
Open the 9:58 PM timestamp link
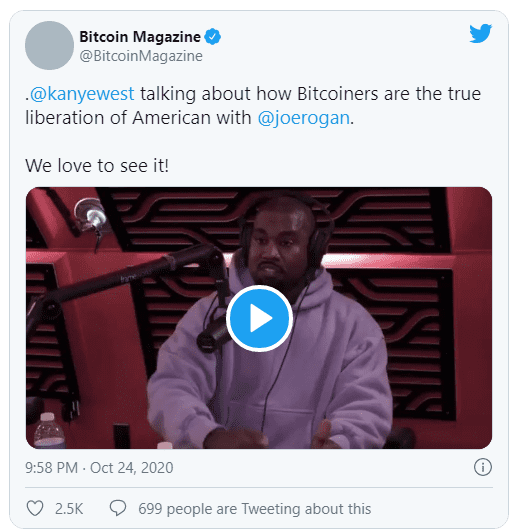click(x=51, y=468)
